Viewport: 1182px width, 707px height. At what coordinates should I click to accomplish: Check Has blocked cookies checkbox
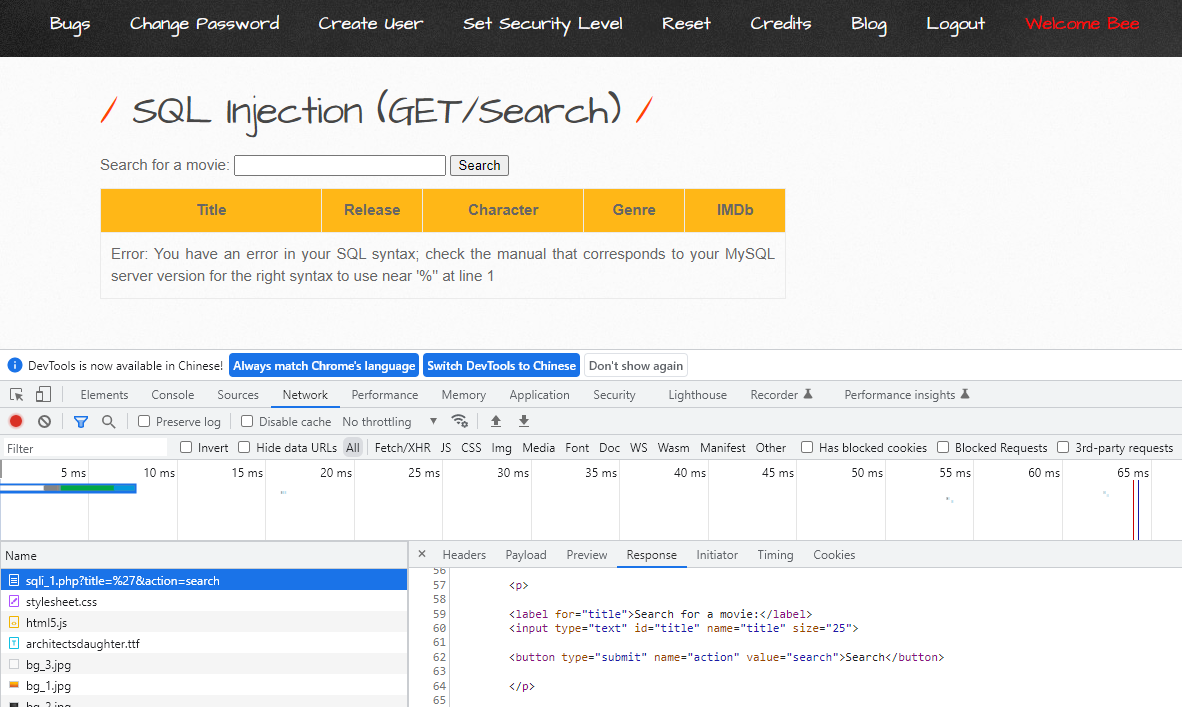[x=807, y=447]
